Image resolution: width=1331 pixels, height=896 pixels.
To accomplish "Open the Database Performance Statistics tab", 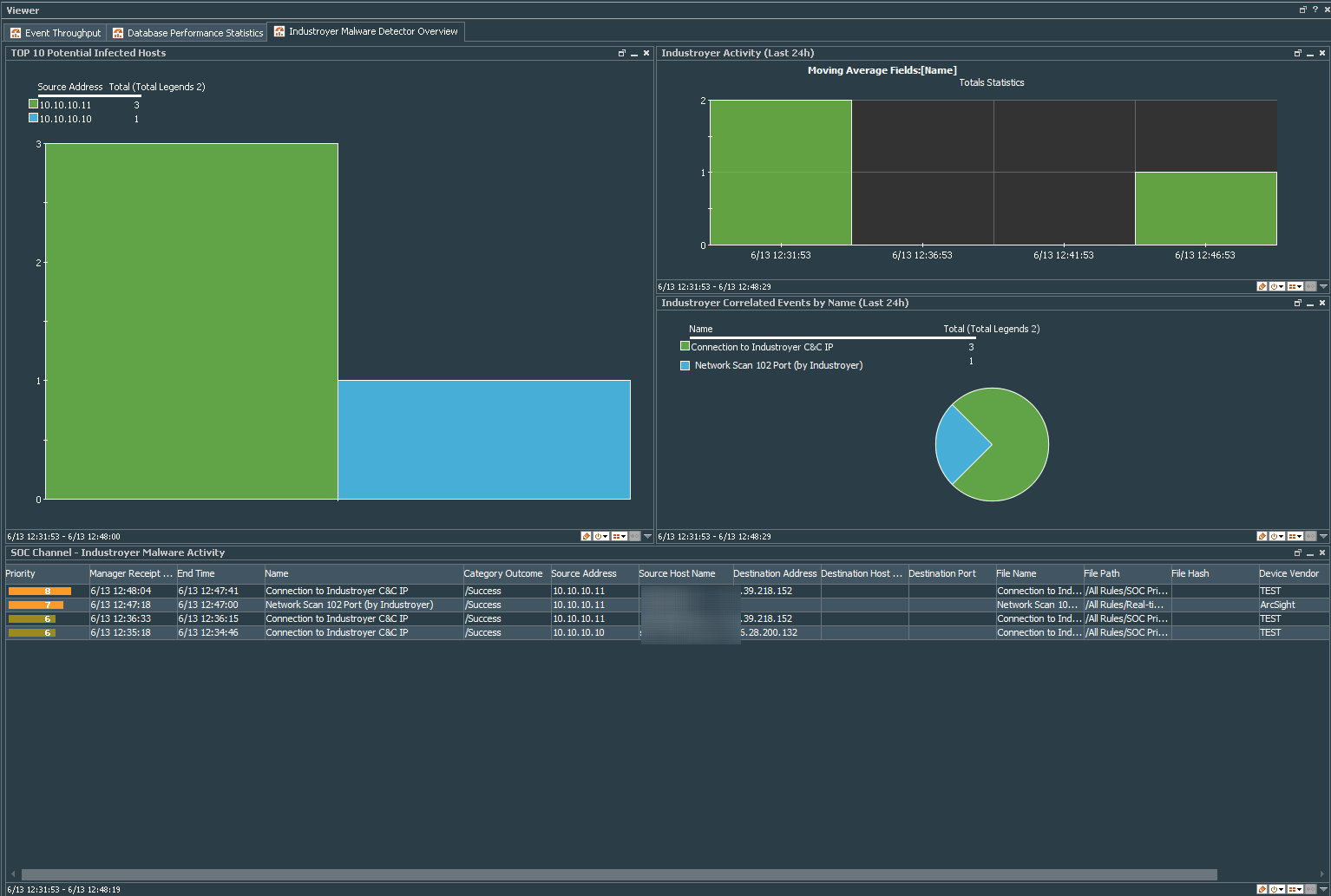I will [x=188, y=33].
